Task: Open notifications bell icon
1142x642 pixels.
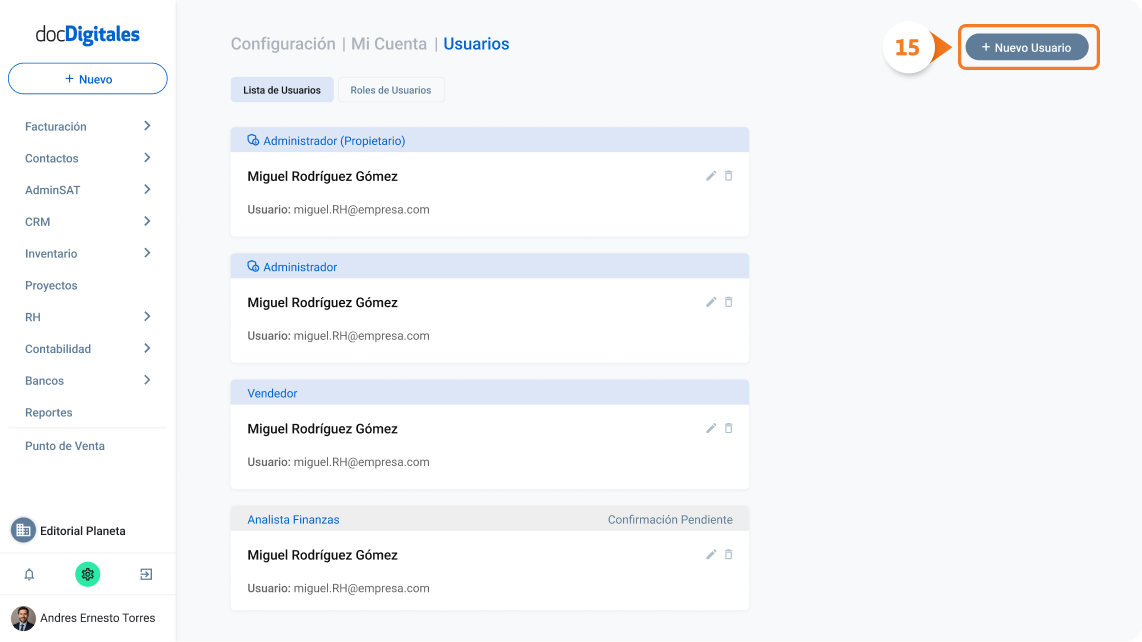Action: (x=29, y=574)
